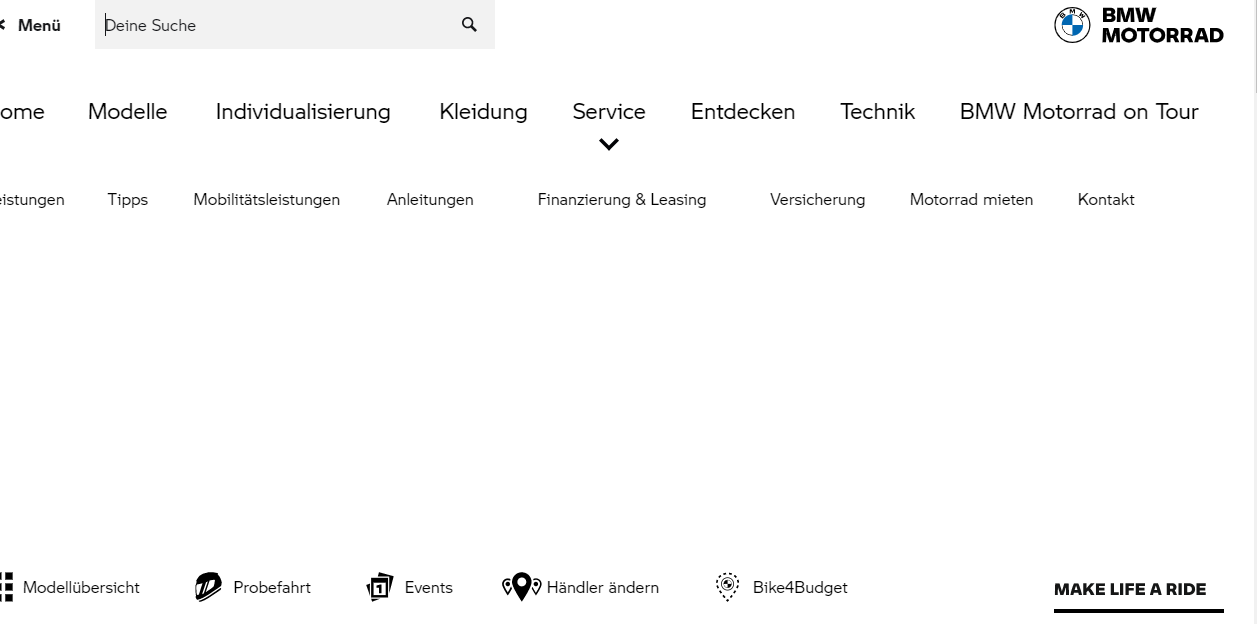Select the Kleidung menu item

tap(483, 112)
